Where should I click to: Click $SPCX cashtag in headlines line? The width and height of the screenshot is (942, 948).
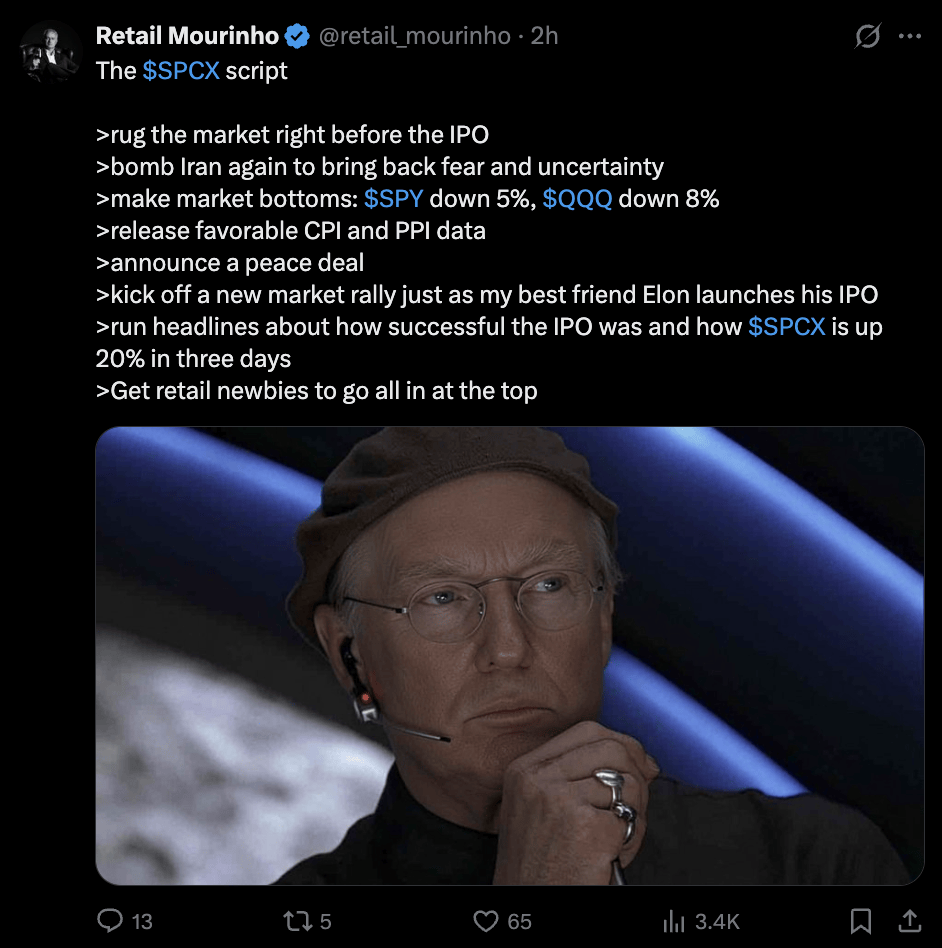click(787, 327)
